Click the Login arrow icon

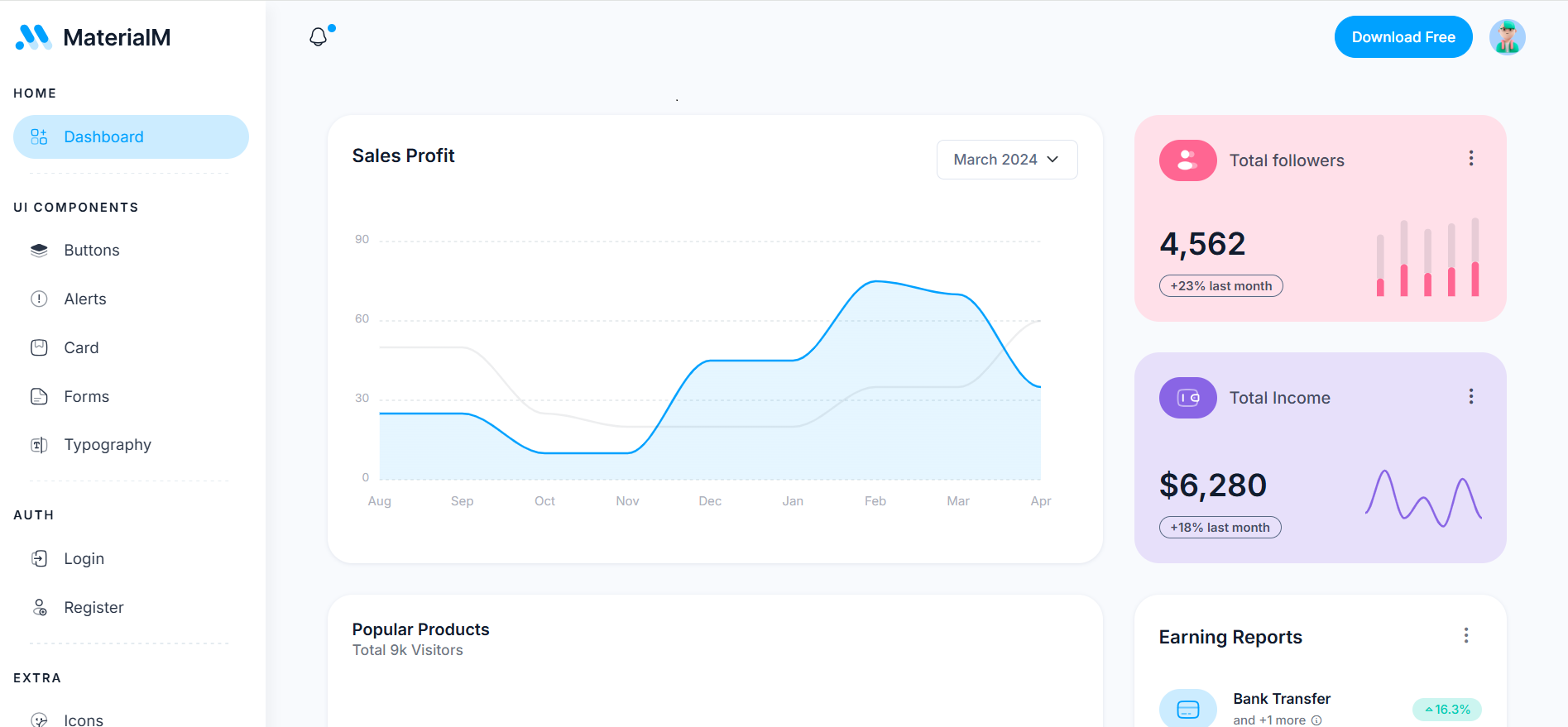tap(39, 558)
